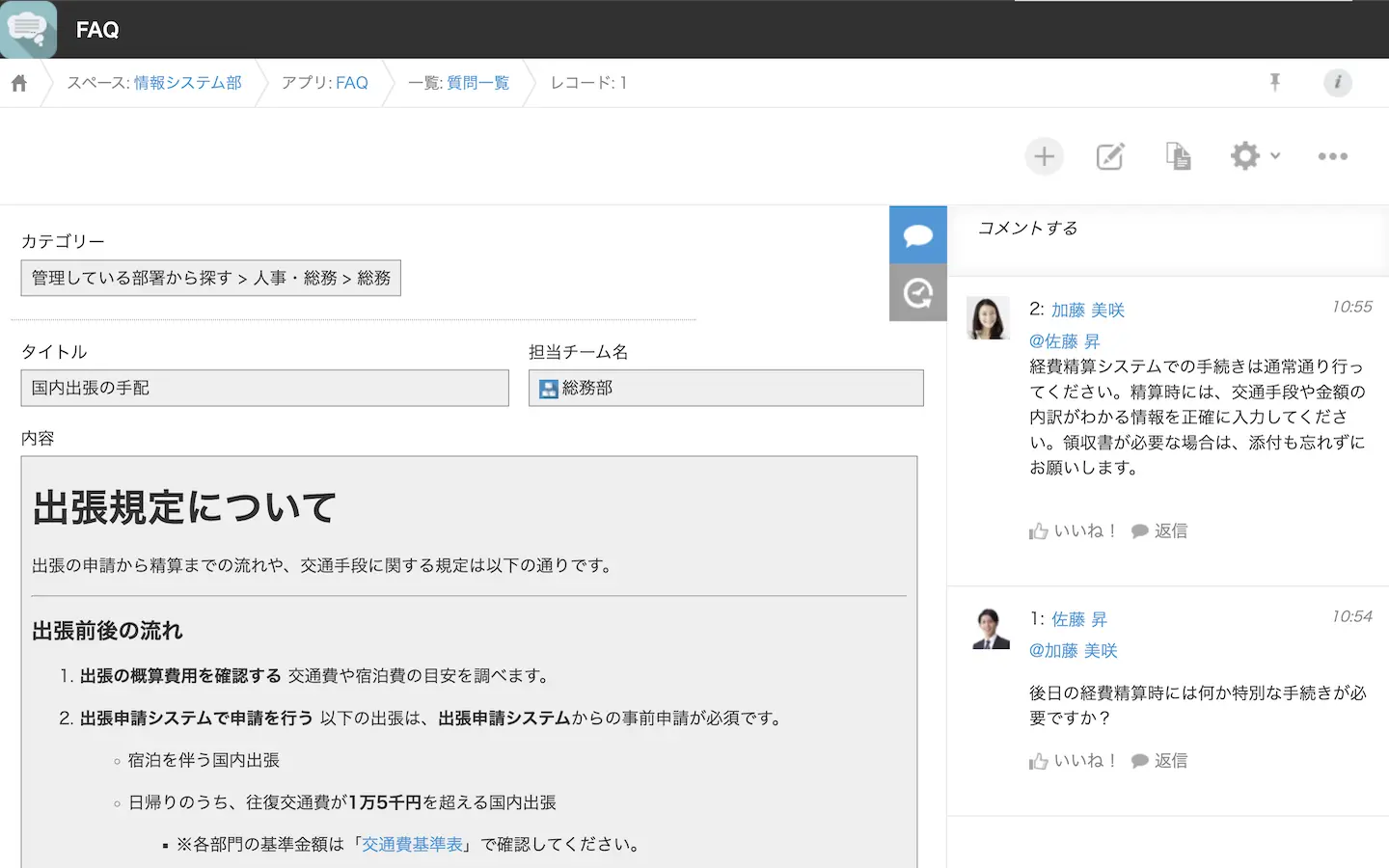The image size is (1389, 868).
Task: Open the app information icon
Action: click(1337, 83)
